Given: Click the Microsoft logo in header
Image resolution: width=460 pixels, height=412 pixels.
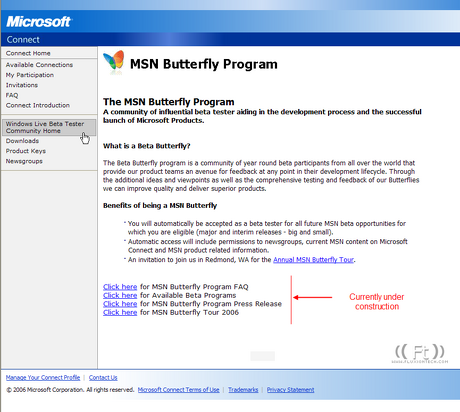Looking at the screenshot, I should coord(38,22).
